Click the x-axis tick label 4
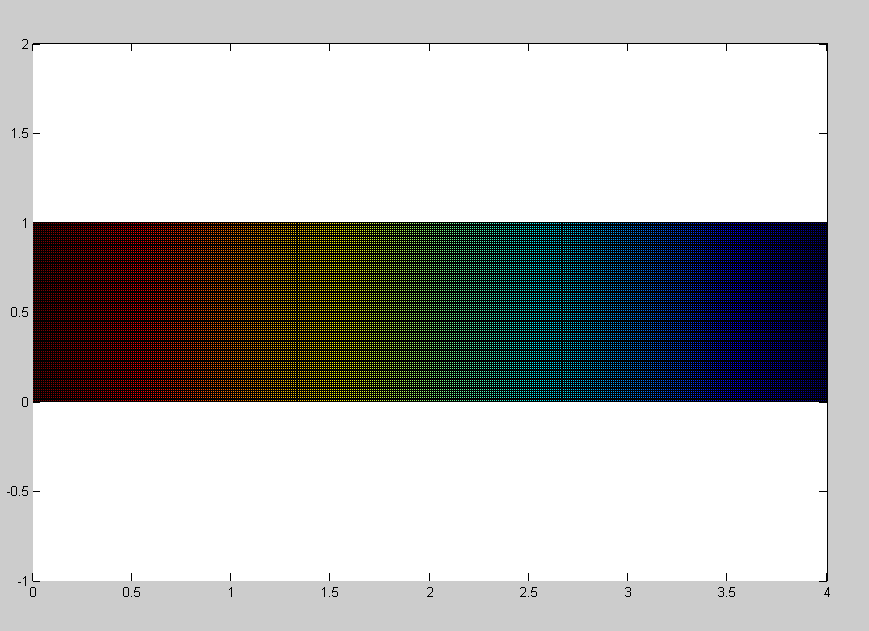 click(x=825, y=592)
